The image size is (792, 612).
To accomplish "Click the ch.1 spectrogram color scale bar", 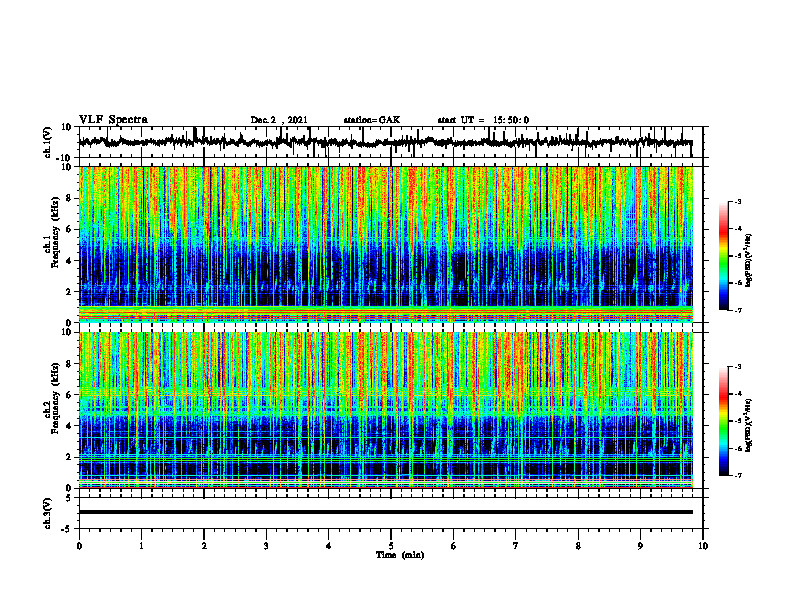I will click(724, 256).
